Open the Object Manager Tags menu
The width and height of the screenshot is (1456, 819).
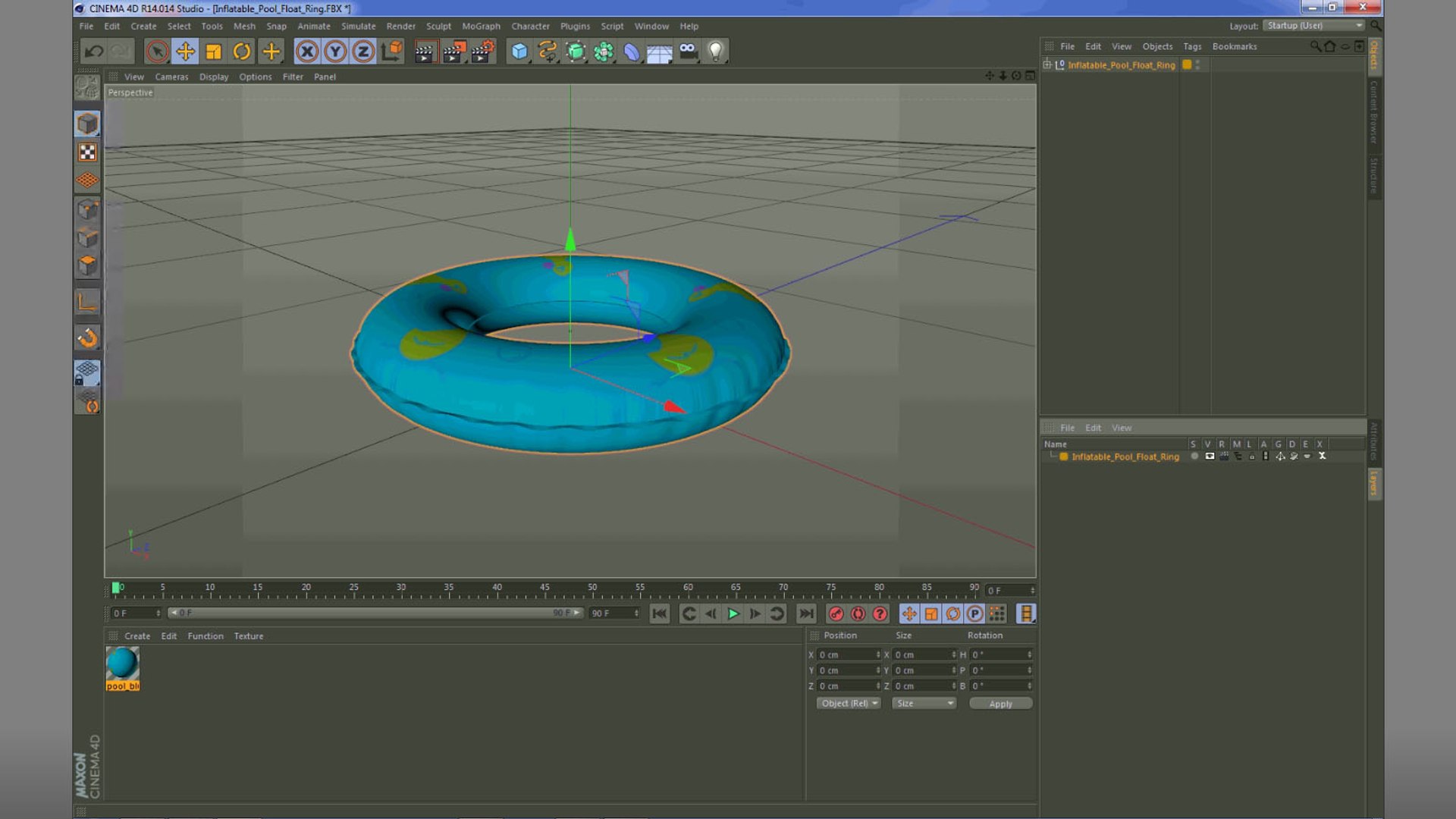click(1192, 47)
